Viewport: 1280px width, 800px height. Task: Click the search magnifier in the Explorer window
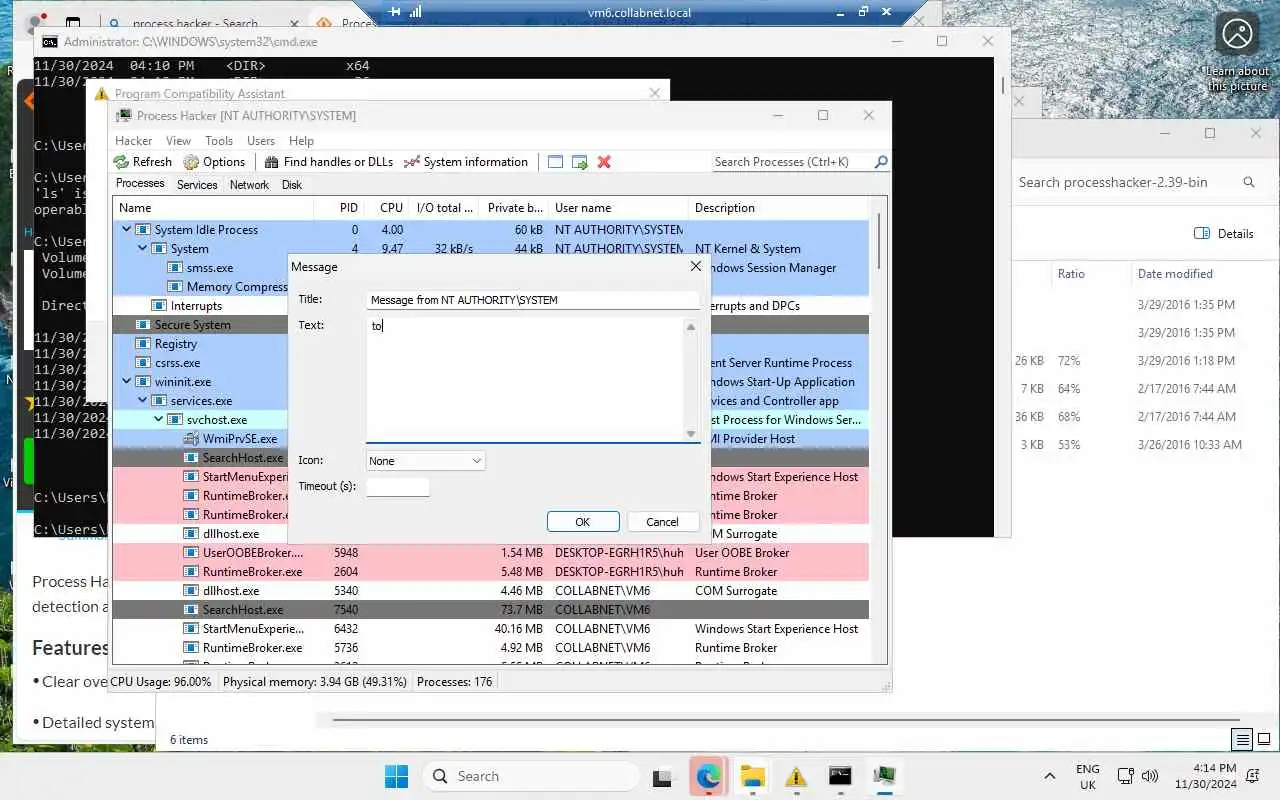point(1249,182)
